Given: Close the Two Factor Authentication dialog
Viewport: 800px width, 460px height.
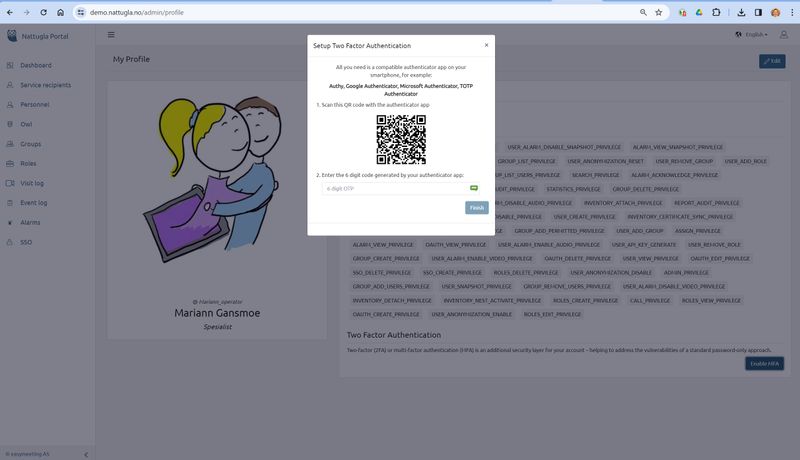Looking at the screenshot, I should coord(486,45).
